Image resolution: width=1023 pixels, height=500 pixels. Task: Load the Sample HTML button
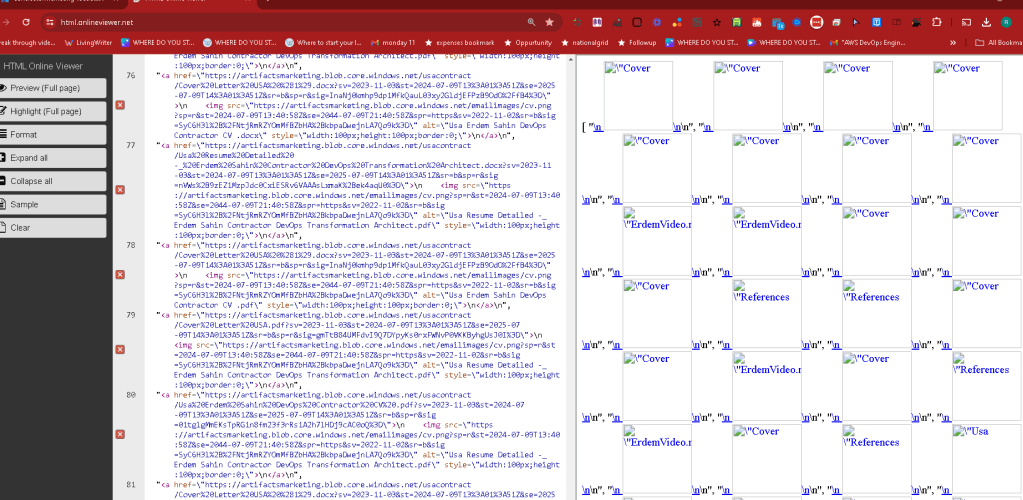[52, 204]
